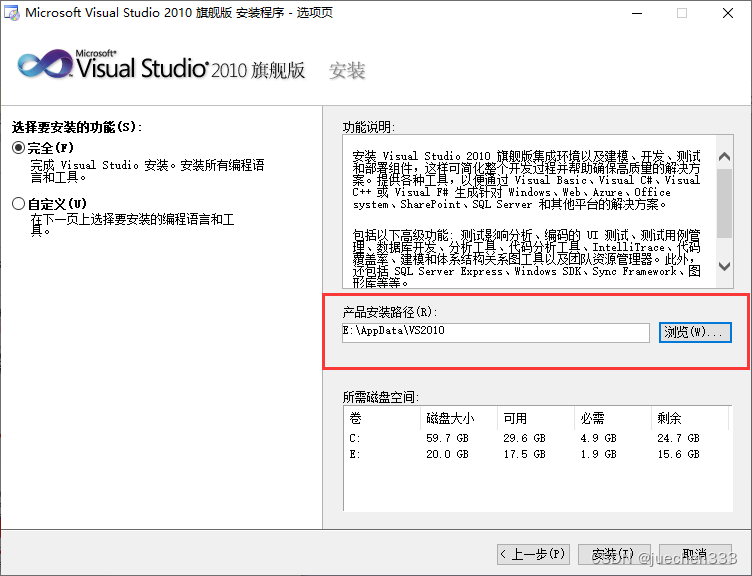752x576 pixels.
Task: Click the 所需磁盘空间 label
Action: tap(381, 397)
